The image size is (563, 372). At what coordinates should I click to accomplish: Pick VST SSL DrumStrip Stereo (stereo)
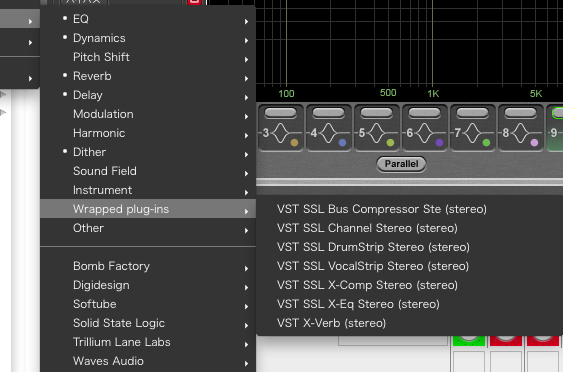[373, 247]
